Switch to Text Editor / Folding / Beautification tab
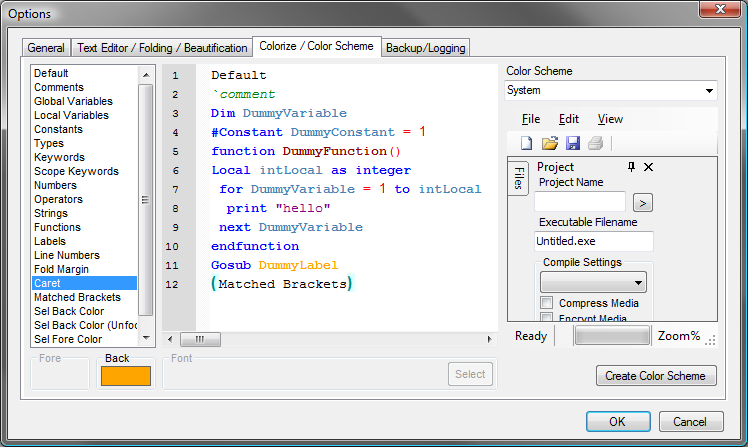The image size is (748, 447). (x=162, y=48)
